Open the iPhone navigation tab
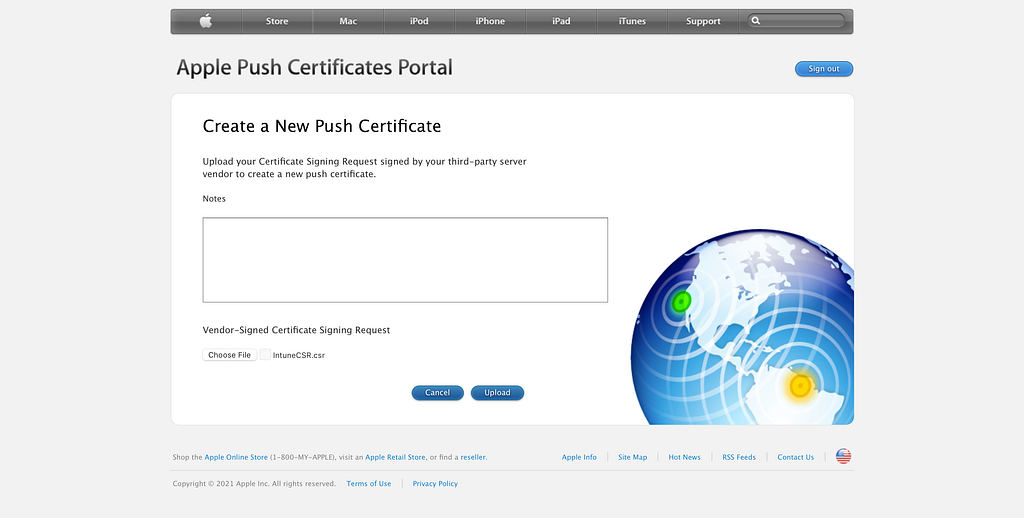The image size is (1024, 518). point(490,21)
